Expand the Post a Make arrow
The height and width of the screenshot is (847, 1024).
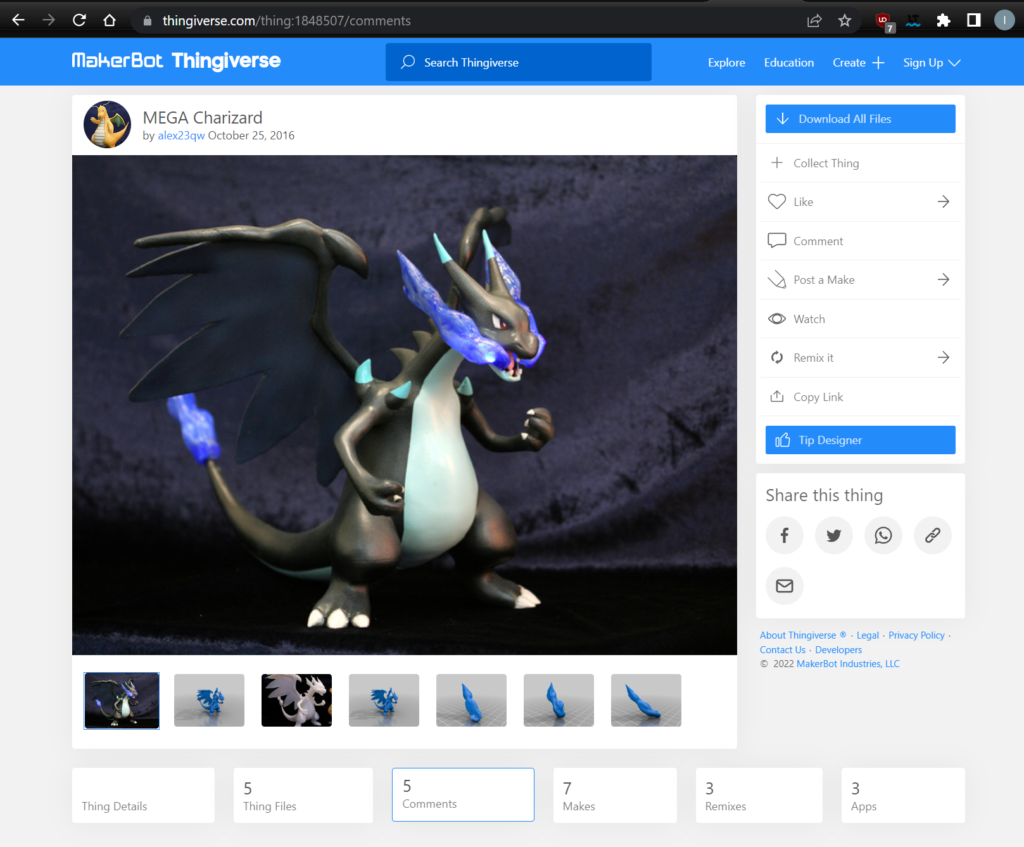tap(942, 280)
